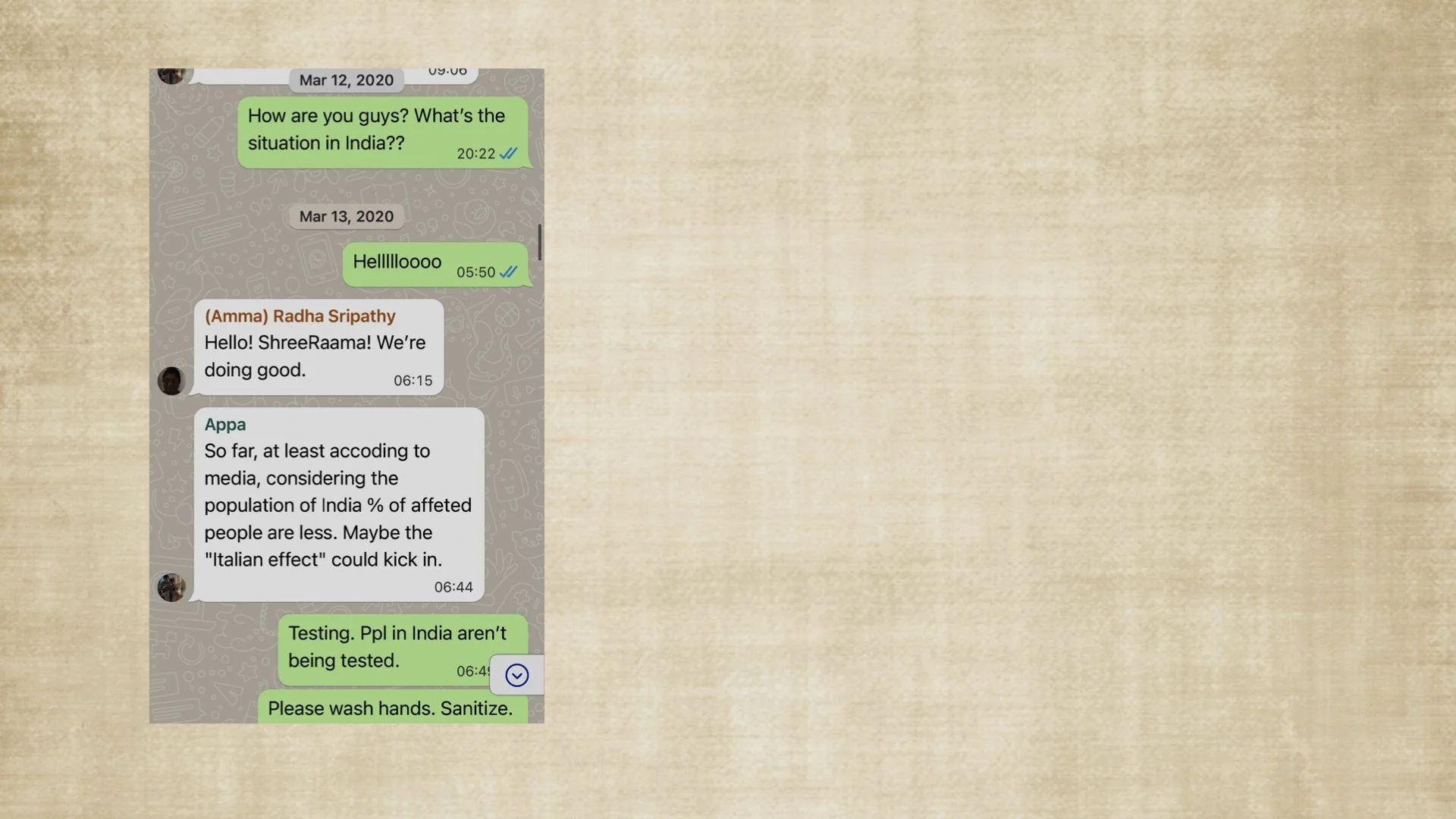Select the "Testing. Ppl in India" message
Image resolution: width=1456 pixels, height=819 pixels.
click(x=403, y=650)
